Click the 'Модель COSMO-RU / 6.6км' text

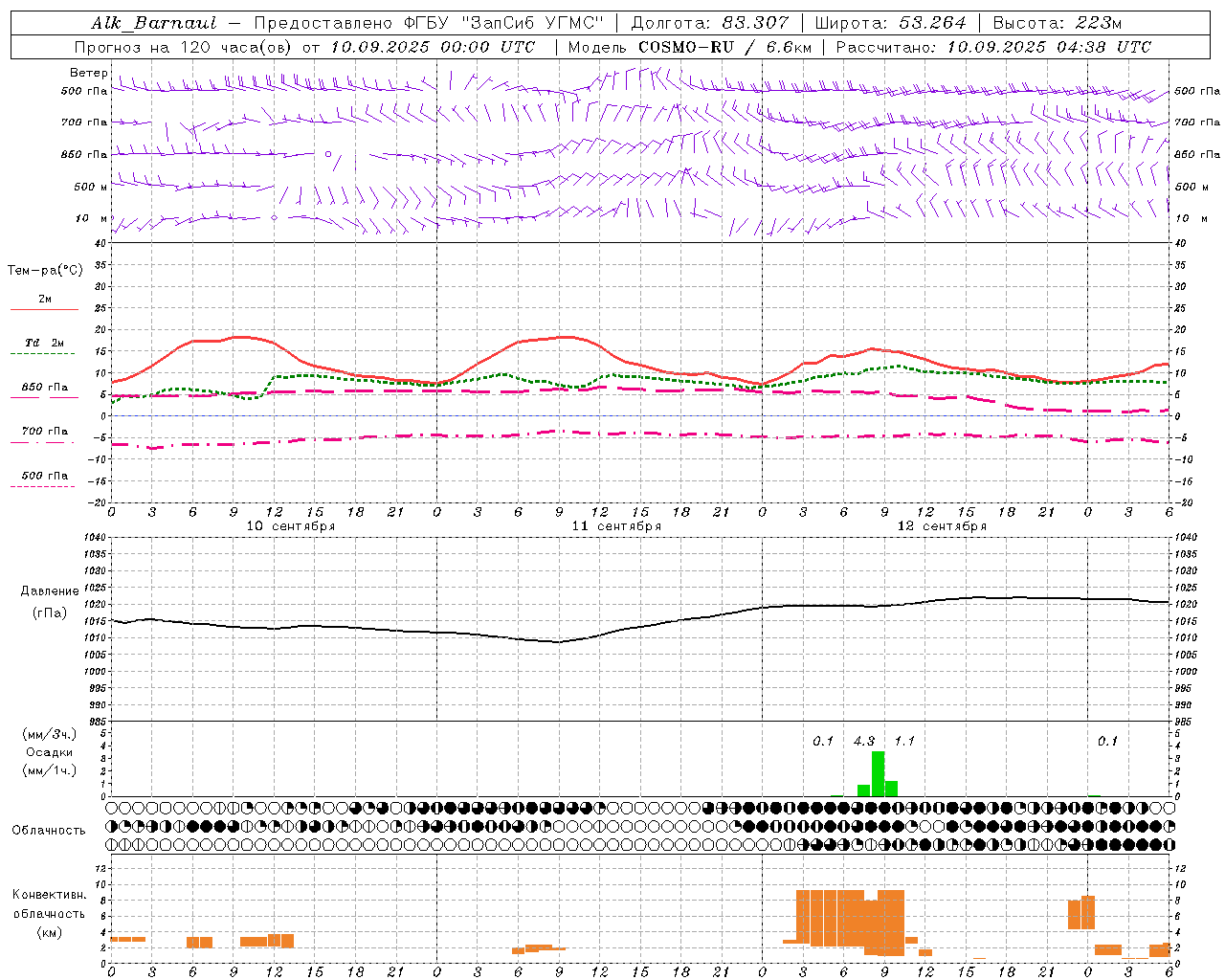click(690, 47)
